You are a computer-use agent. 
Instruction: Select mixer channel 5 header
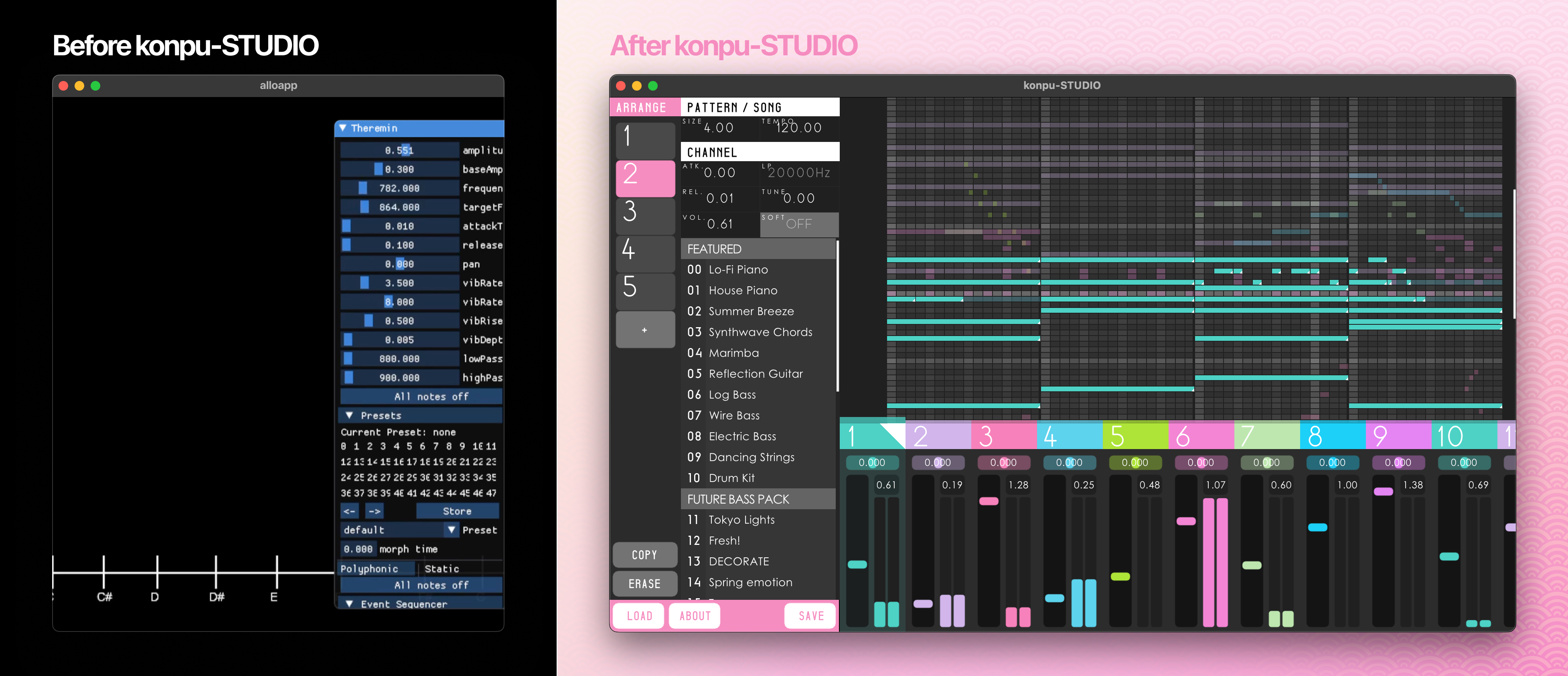point(1135,436)
